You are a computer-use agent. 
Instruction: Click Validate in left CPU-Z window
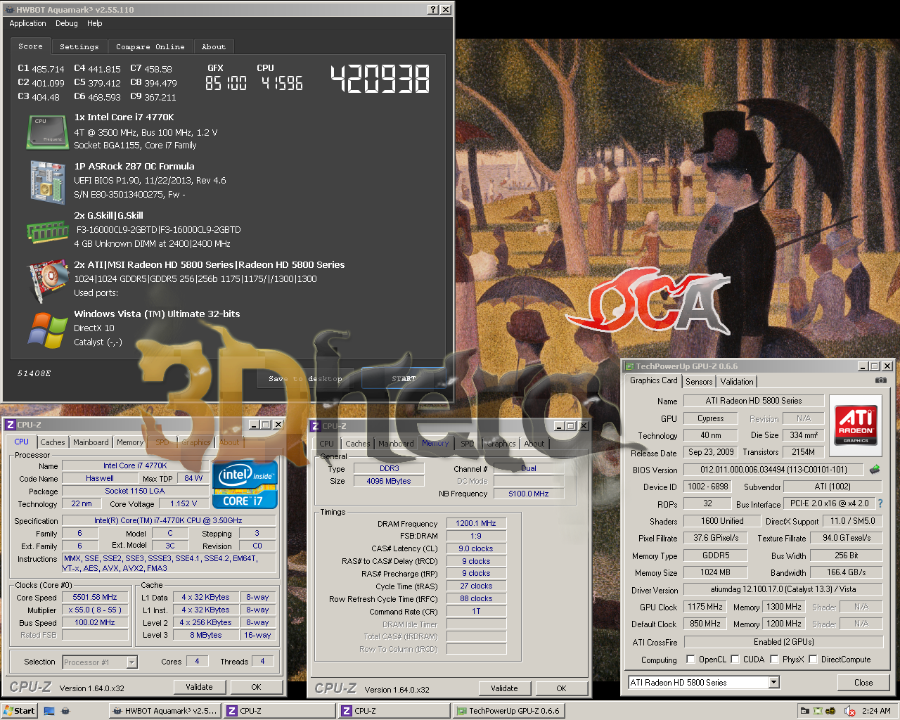[x=199, y=687]
